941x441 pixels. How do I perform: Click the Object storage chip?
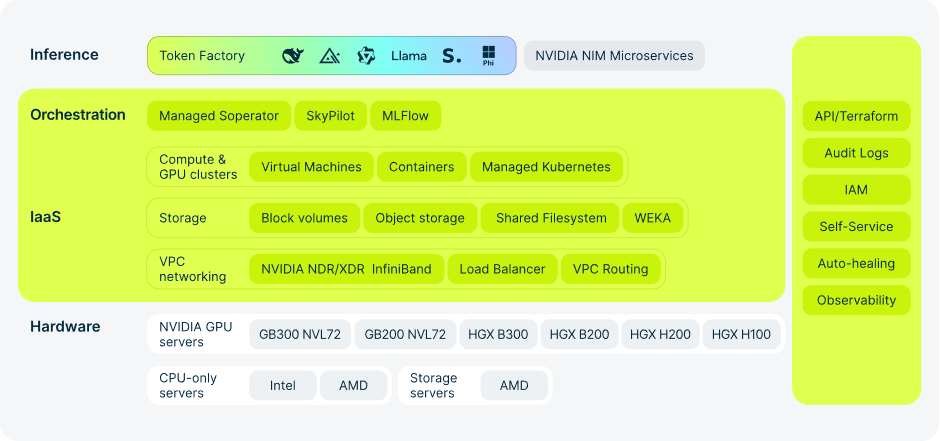420,218
